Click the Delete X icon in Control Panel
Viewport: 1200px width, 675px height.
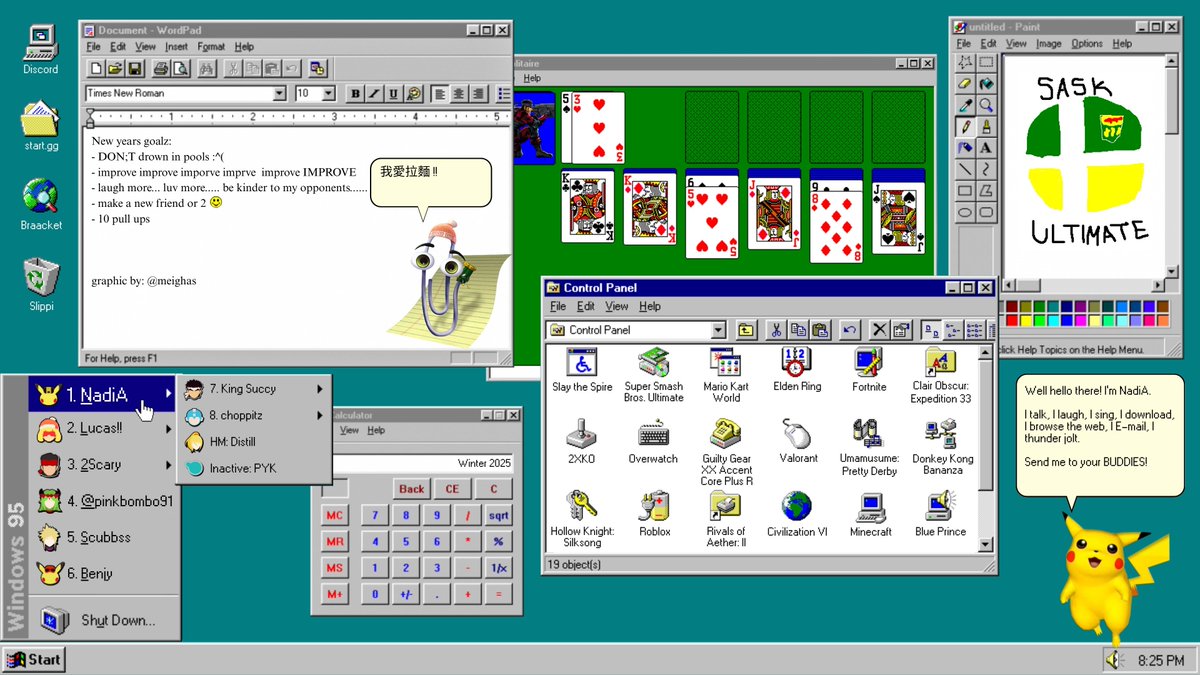pos(879,330)
